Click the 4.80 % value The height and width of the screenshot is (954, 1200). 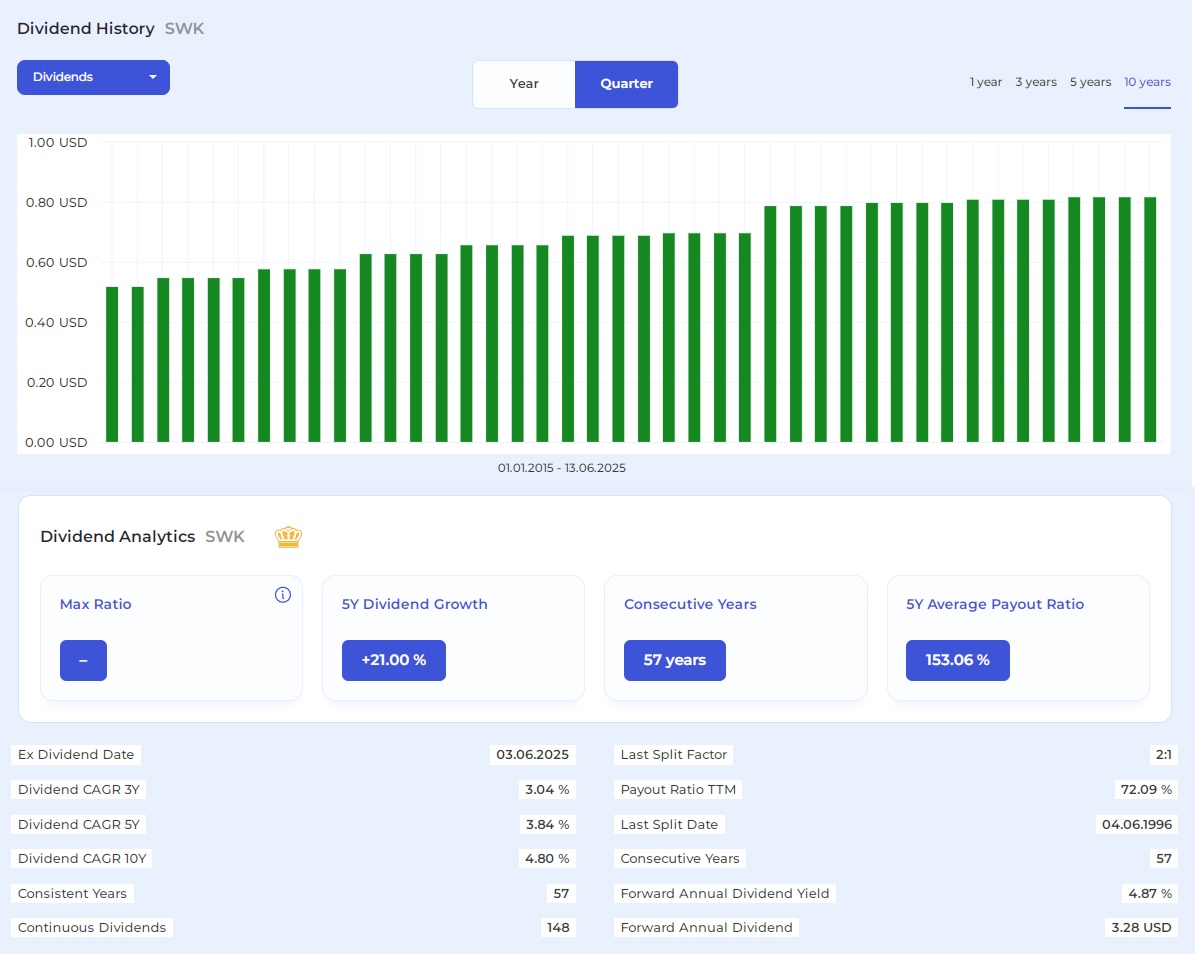point(547,859)
